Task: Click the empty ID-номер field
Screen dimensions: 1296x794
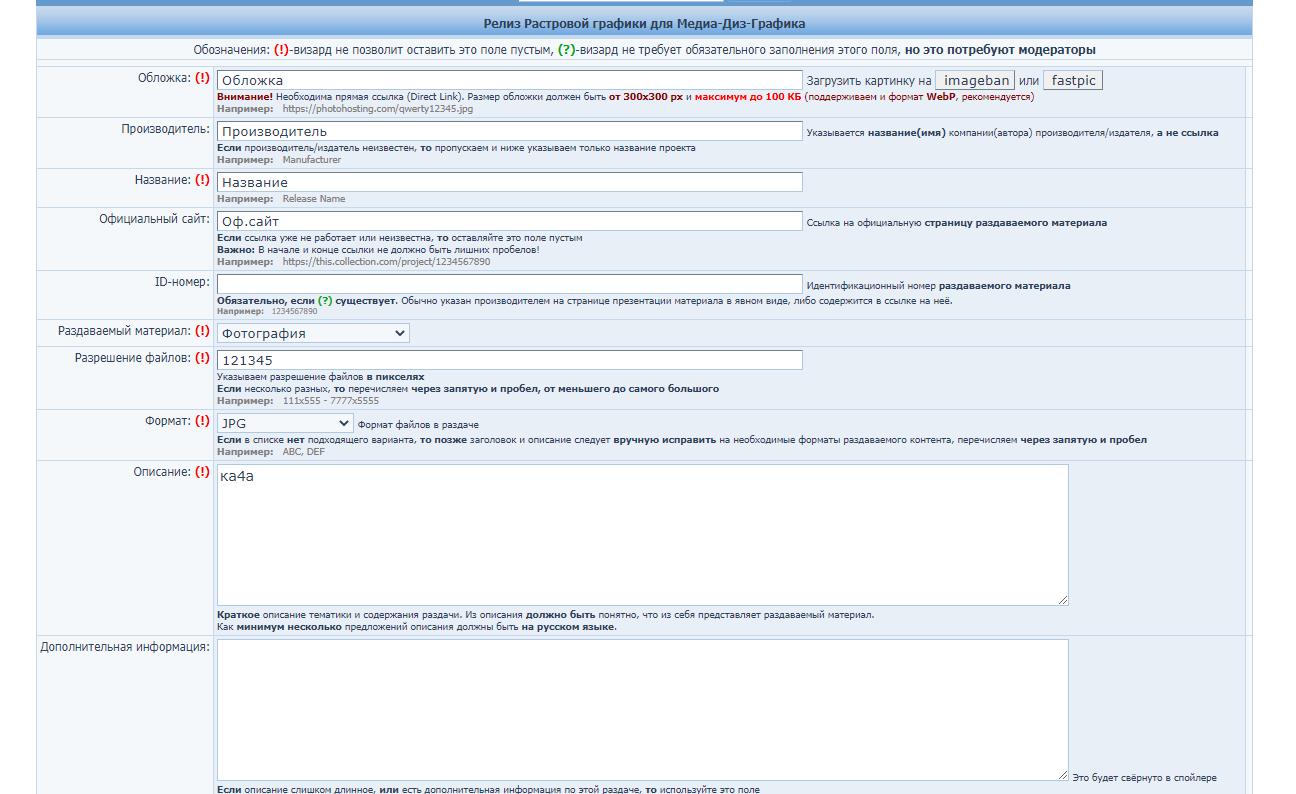Action: coord(509,284)
